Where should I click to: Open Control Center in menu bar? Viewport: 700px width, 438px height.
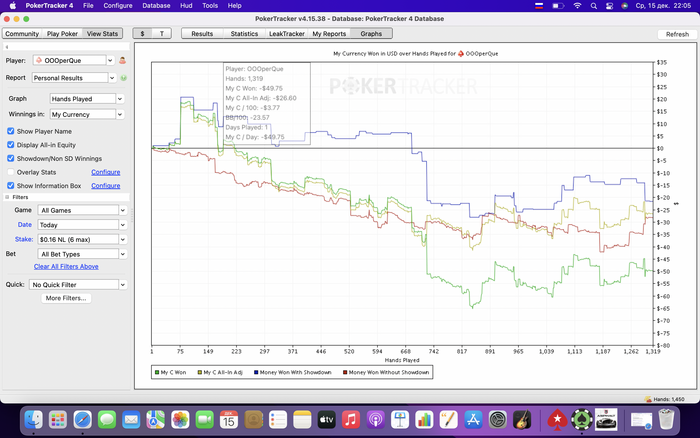click(609, 6)
